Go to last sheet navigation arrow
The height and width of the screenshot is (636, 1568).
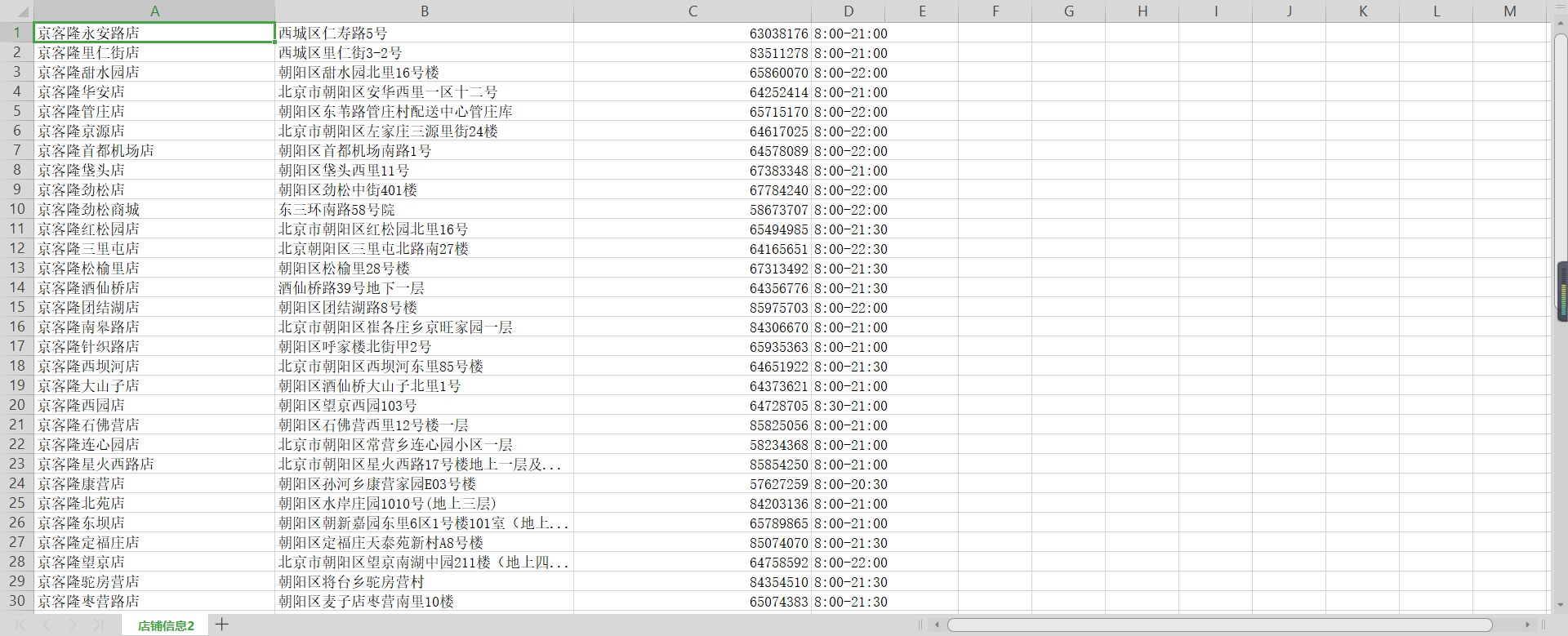[x=98, y=625]
